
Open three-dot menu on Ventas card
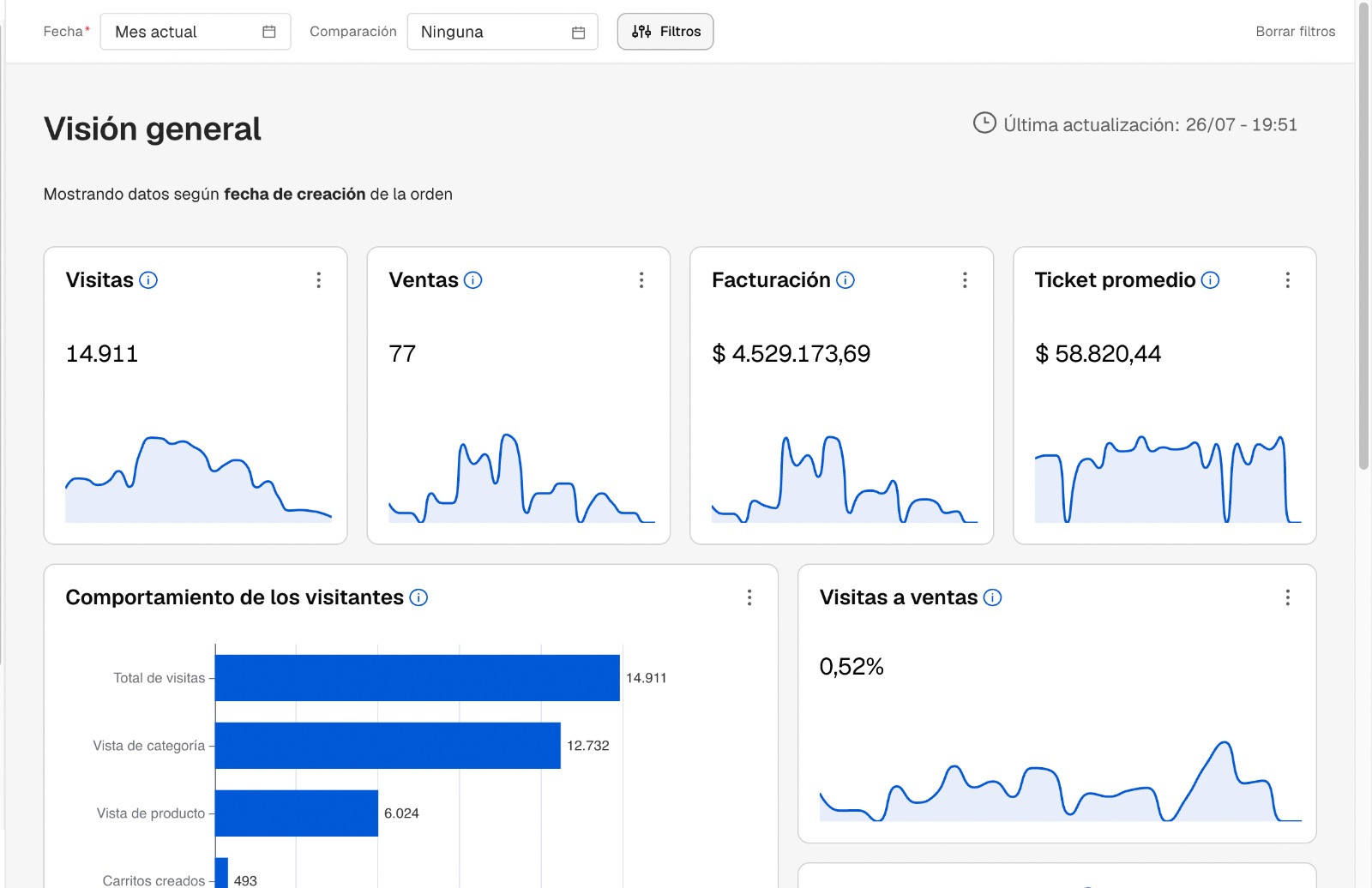(x=641, y=280)
